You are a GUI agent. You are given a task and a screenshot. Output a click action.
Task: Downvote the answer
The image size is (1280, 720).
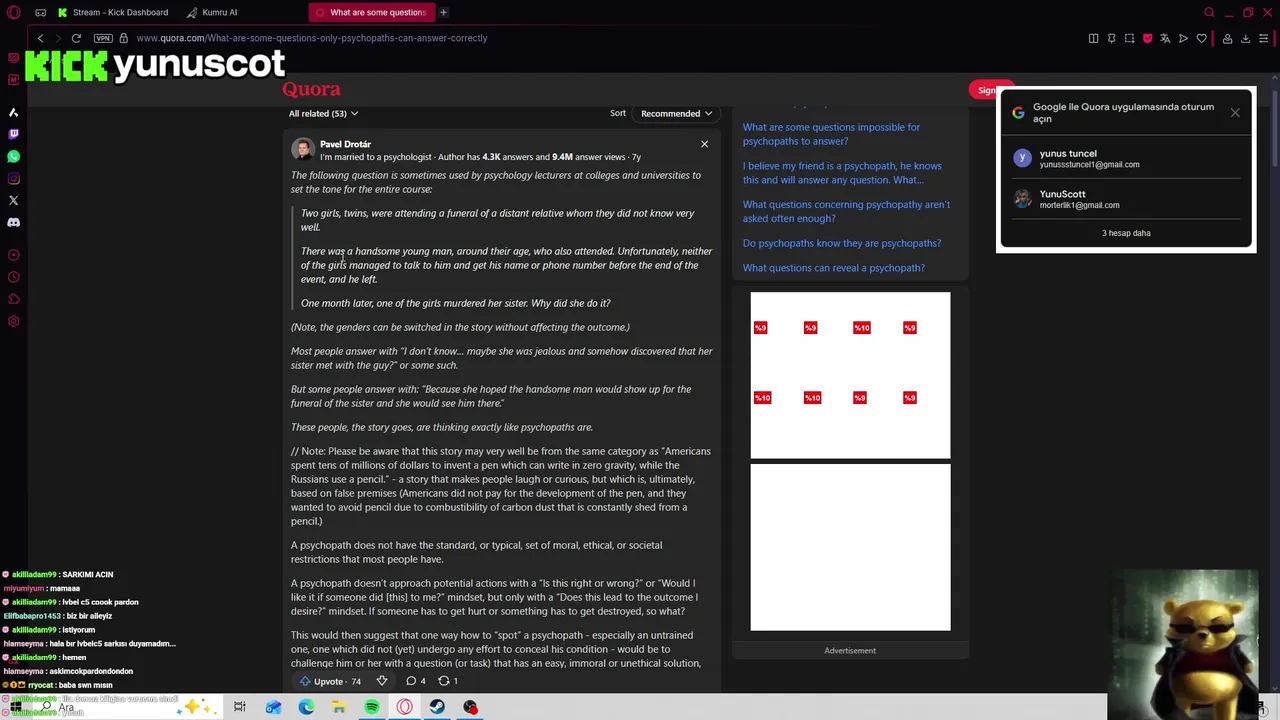[x=381, y=681]
